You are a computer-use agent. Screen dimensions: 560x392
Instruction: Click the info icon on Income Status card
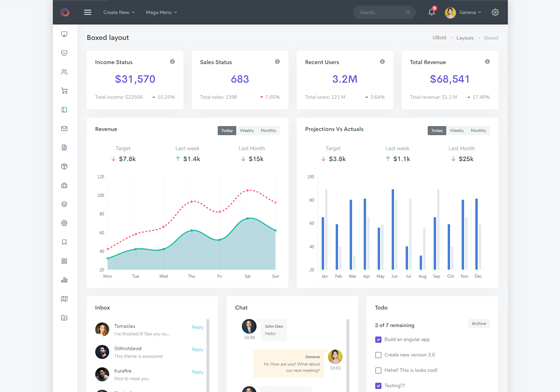172,62
